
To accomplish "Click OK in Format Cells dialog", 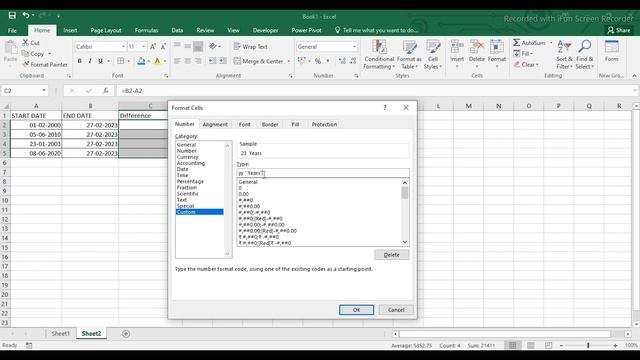I will pyautogui.click(x=356, y=310).
